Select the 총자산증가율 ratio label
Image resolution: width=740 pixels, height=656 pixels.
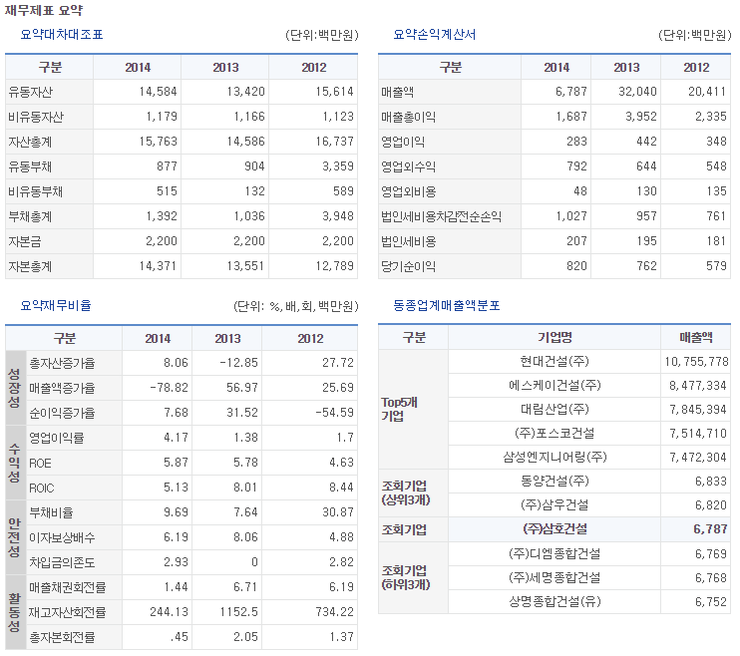tap(62, 363)
